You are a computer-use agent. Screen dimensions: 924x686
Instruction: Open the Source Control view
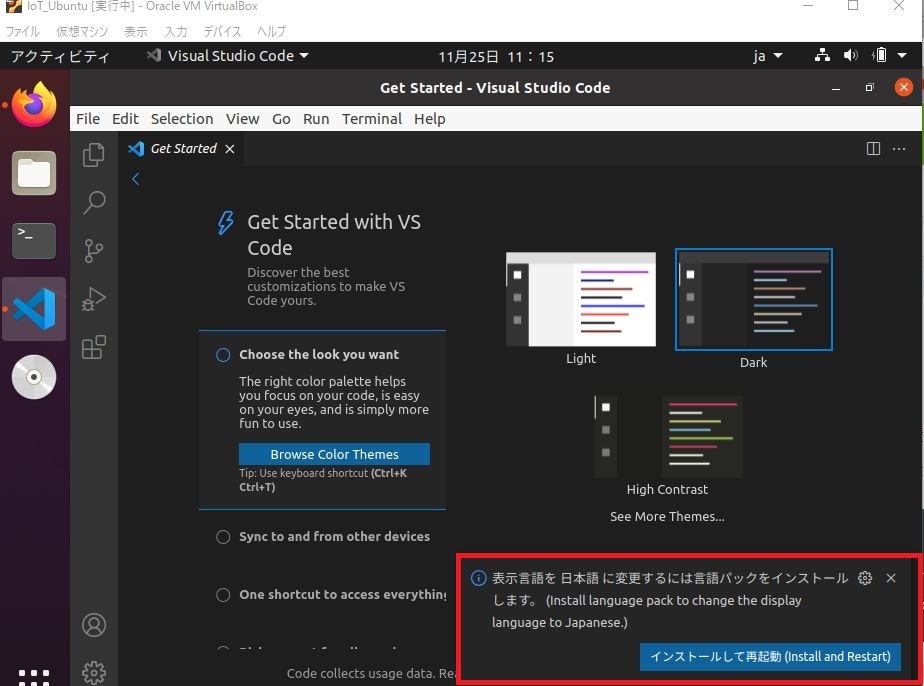[x=94, y=251]
